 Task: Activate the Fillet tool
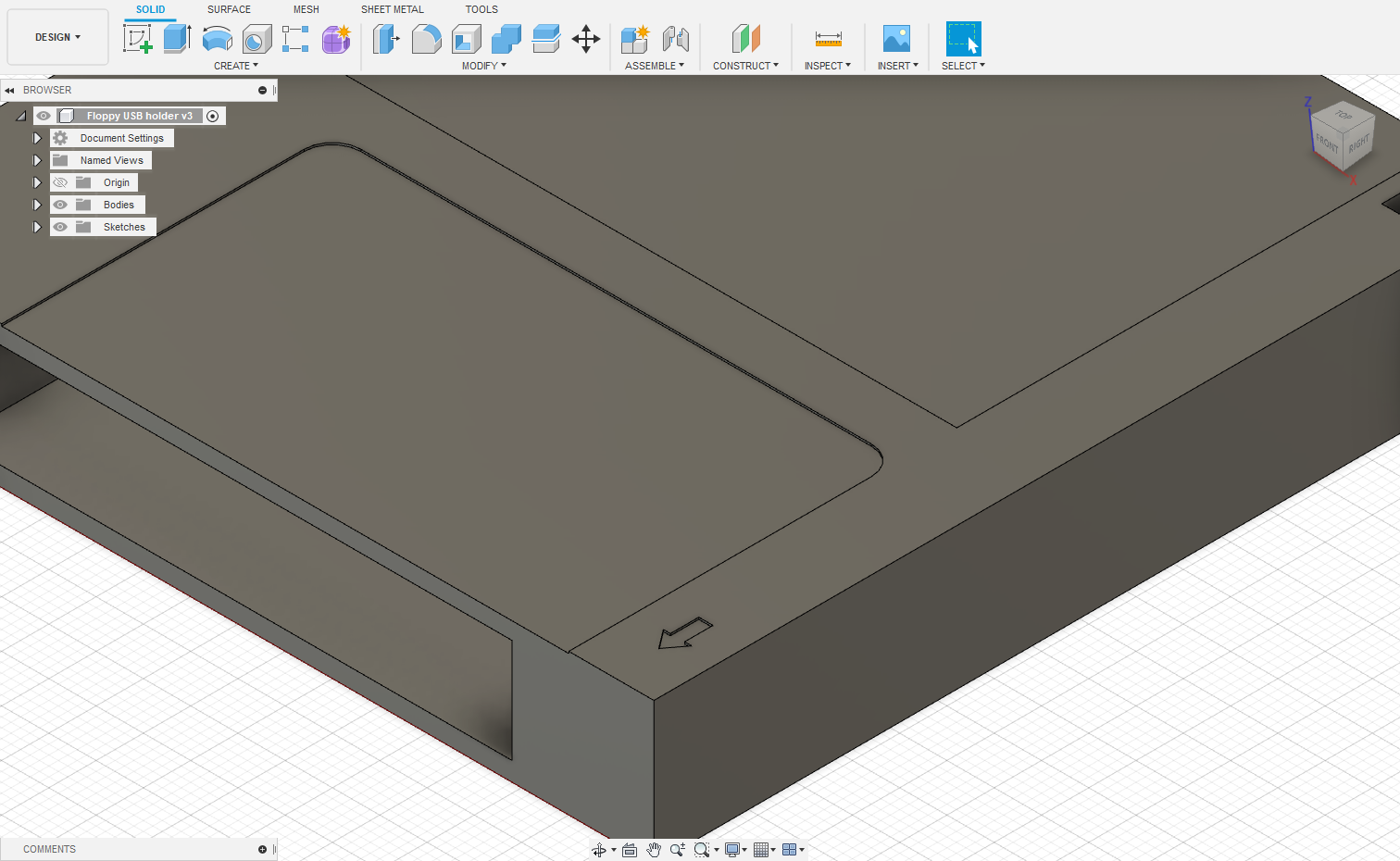(426, 39)
